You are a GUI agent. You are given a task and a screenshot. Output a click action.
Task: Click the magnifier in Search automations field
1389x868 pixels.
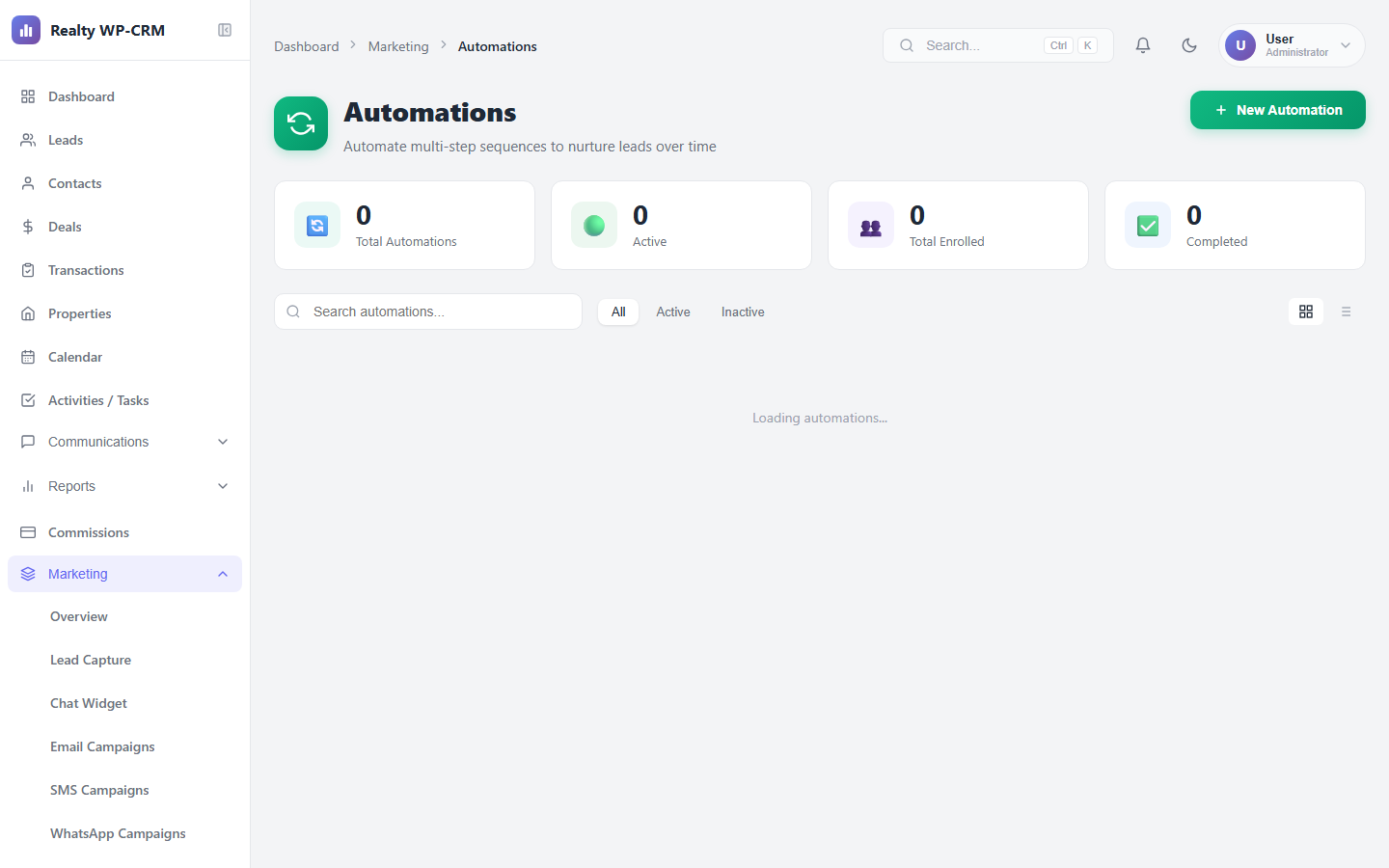[x=293, y=312]
